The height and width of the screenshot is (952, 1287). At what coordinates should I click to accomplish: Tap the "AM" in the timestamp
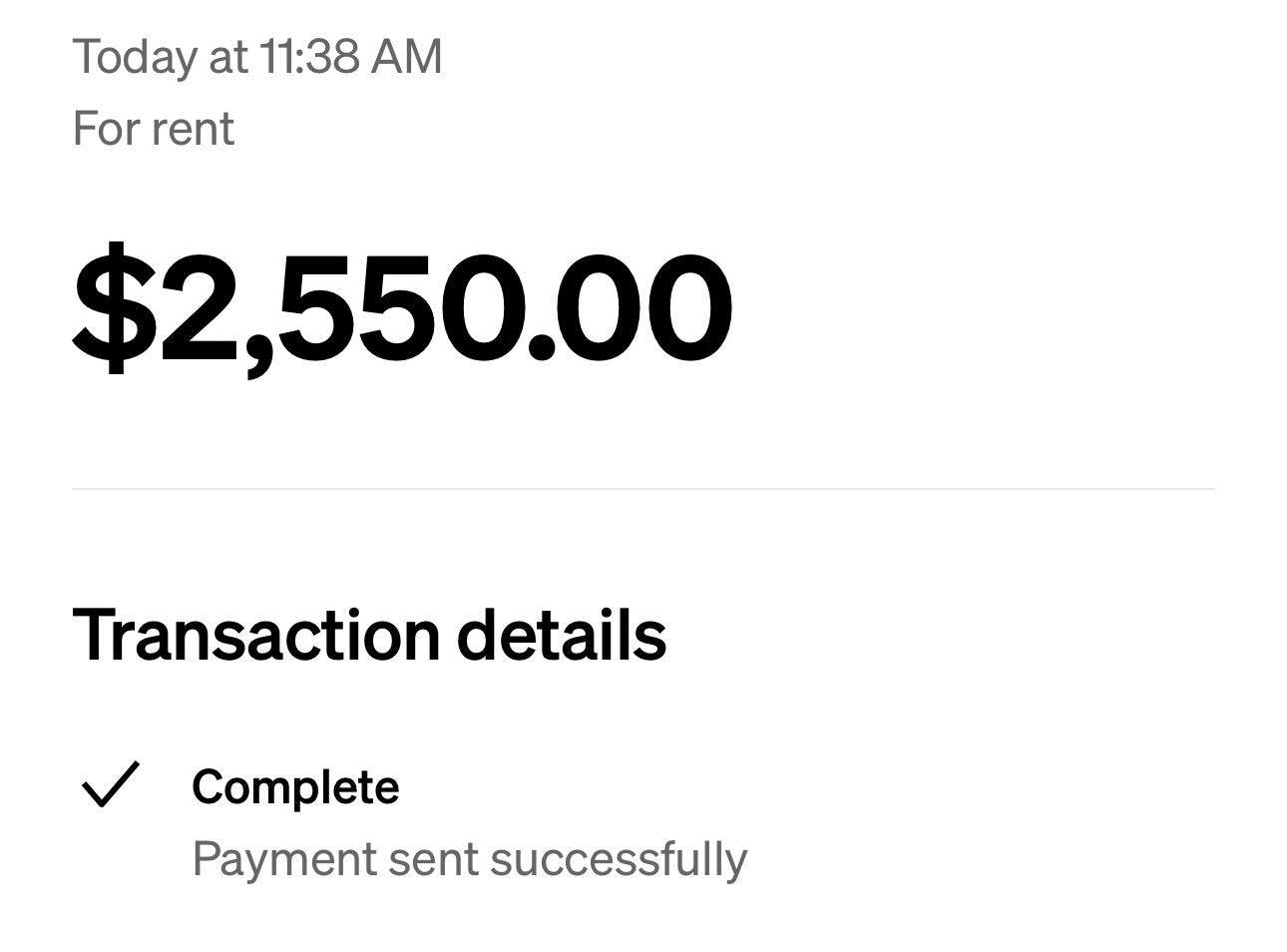click(406, 56)
